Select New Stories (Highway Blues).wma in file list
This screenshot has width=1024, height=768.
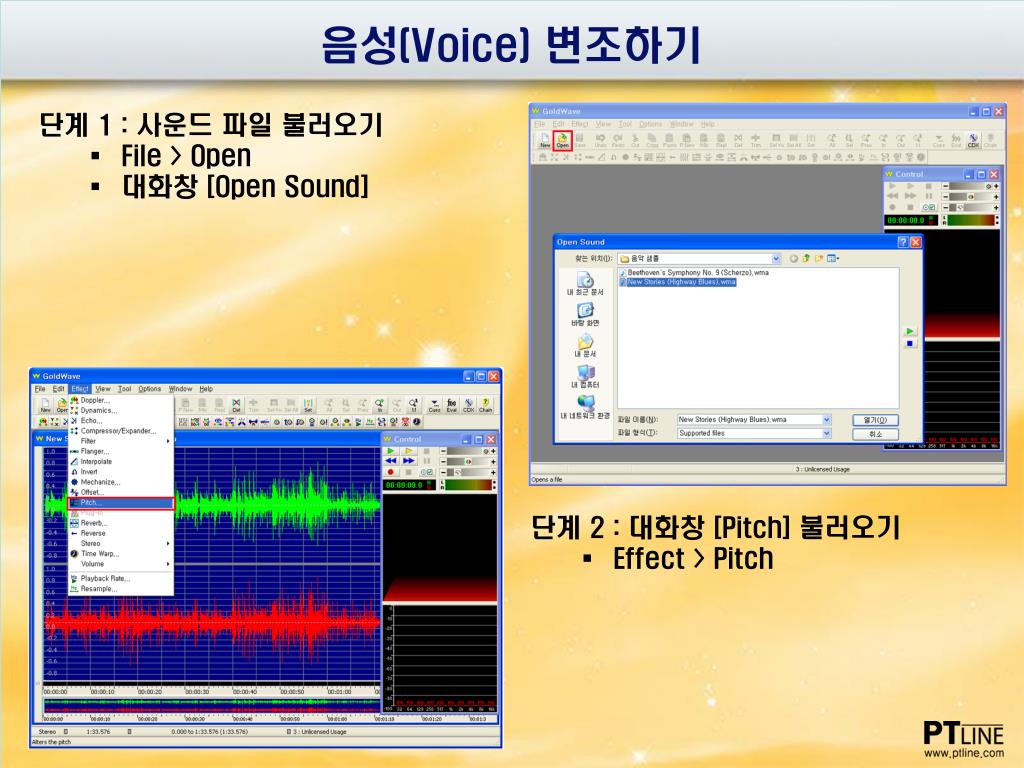point(678,282)
